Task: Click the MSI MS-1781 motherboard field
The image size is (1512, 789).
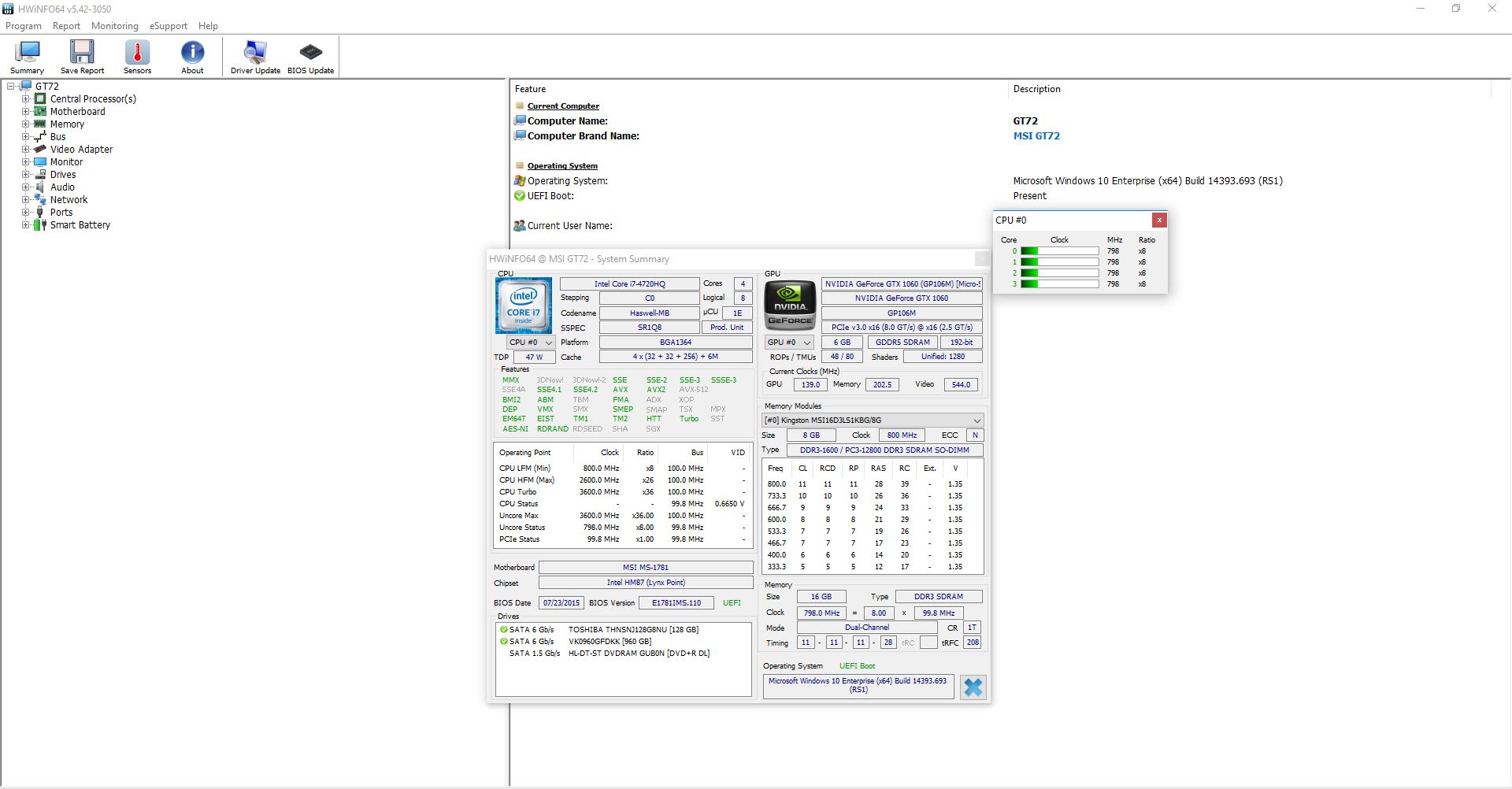Action: point(646,568)
